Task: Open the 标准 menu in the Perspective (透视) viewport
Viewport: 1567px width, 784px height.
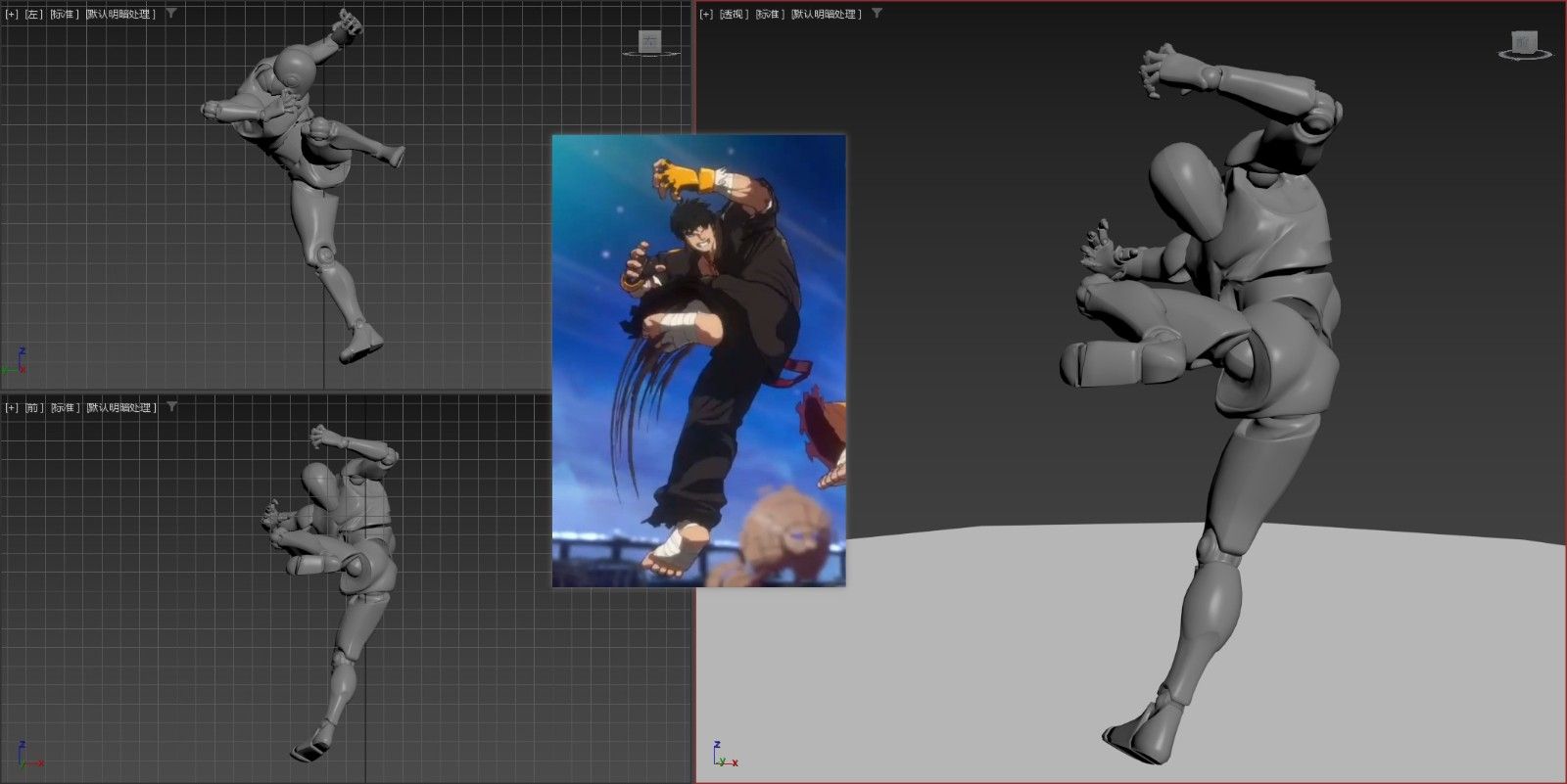Action: (x=770, y=14)
